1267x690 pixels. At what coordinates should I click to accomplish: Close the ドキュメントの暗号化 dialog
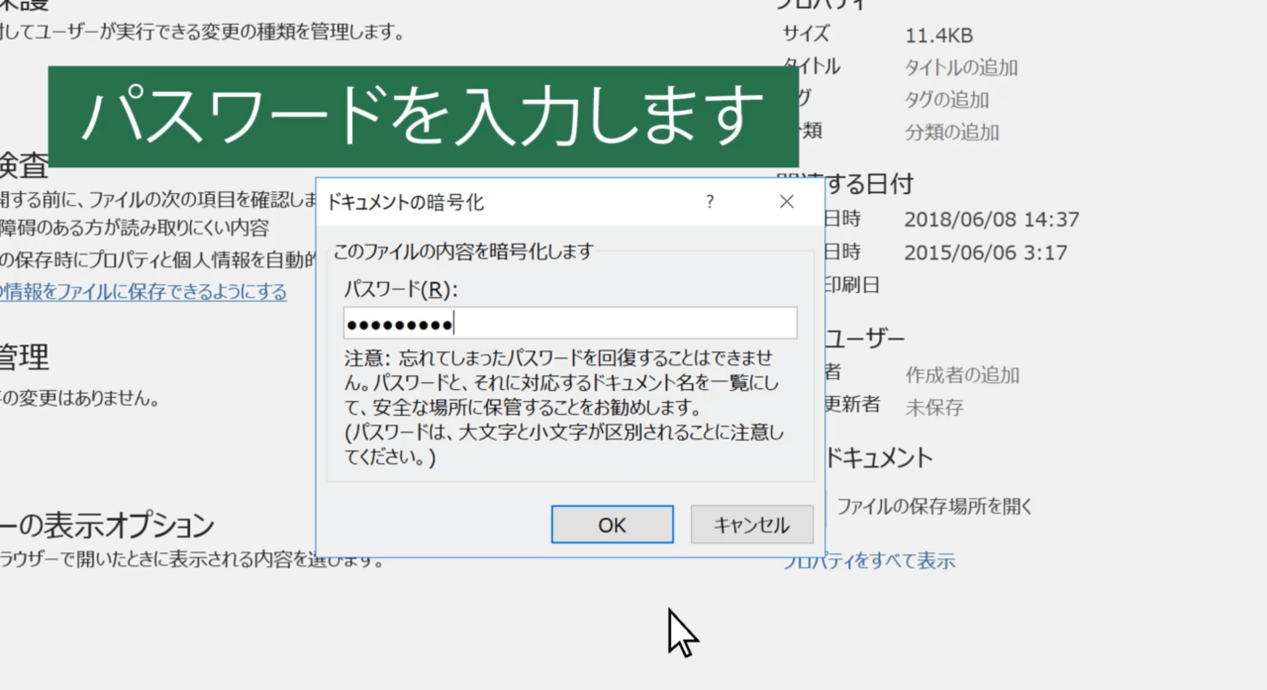[x=786, y=201]
